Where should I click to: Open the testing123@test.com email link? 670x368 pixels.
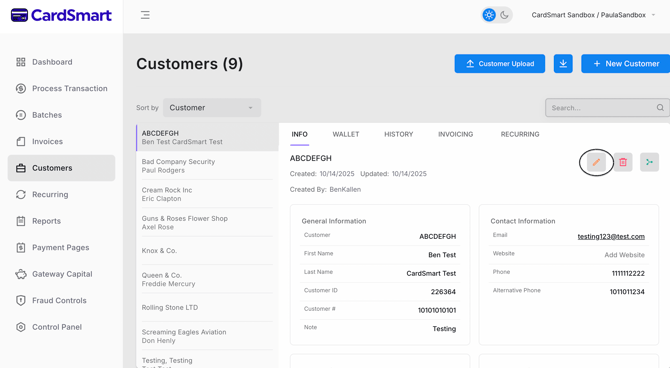[x=611, y=236]
